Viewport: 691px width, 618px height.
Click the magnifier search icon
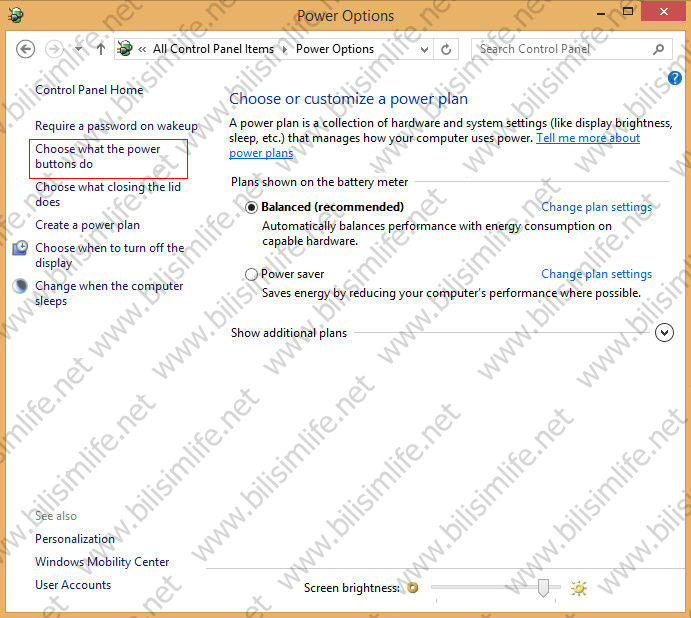point(658,49)
